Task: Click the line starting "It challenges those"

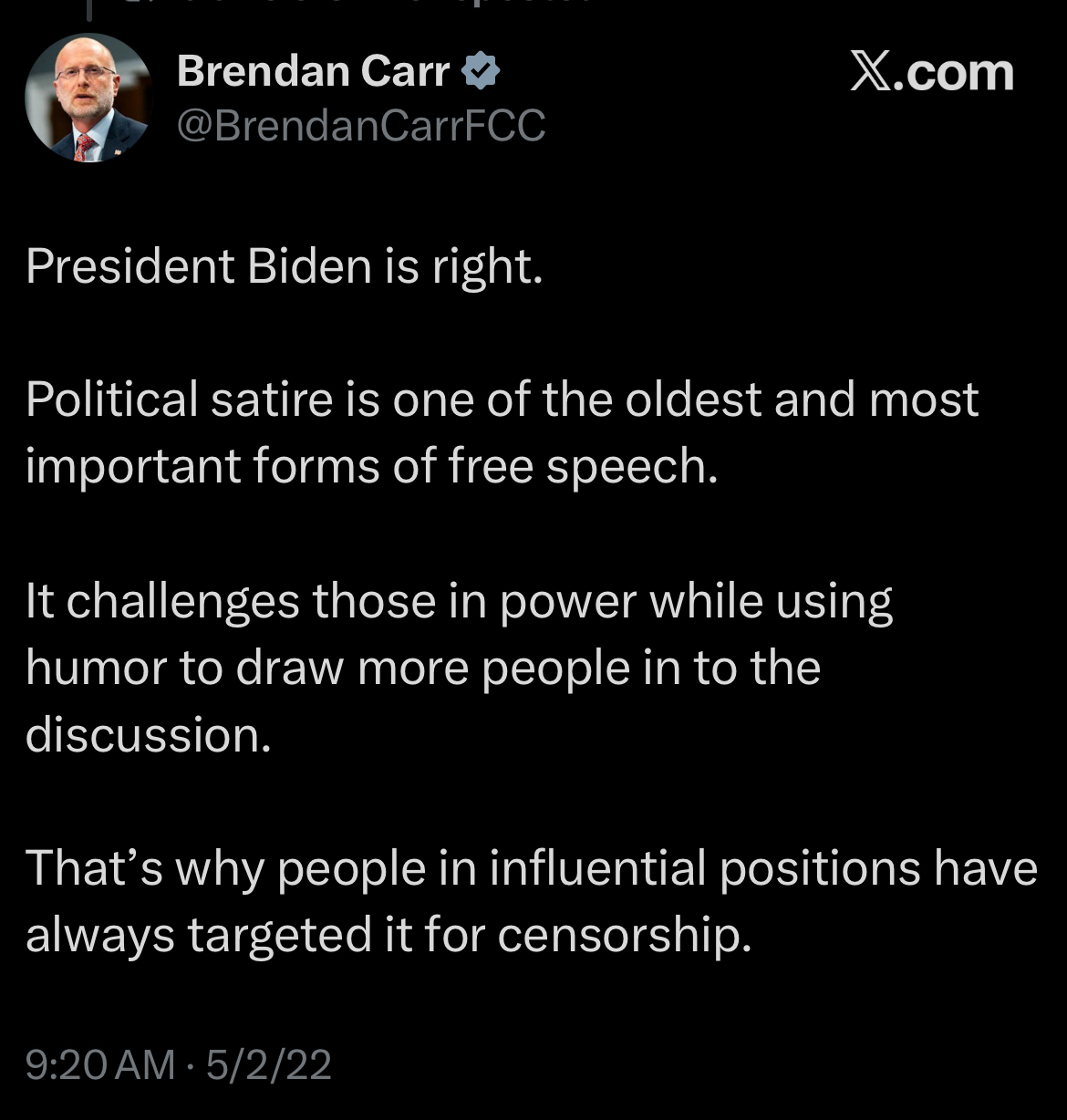Action: pyautogui.click(x=459, y=601)
